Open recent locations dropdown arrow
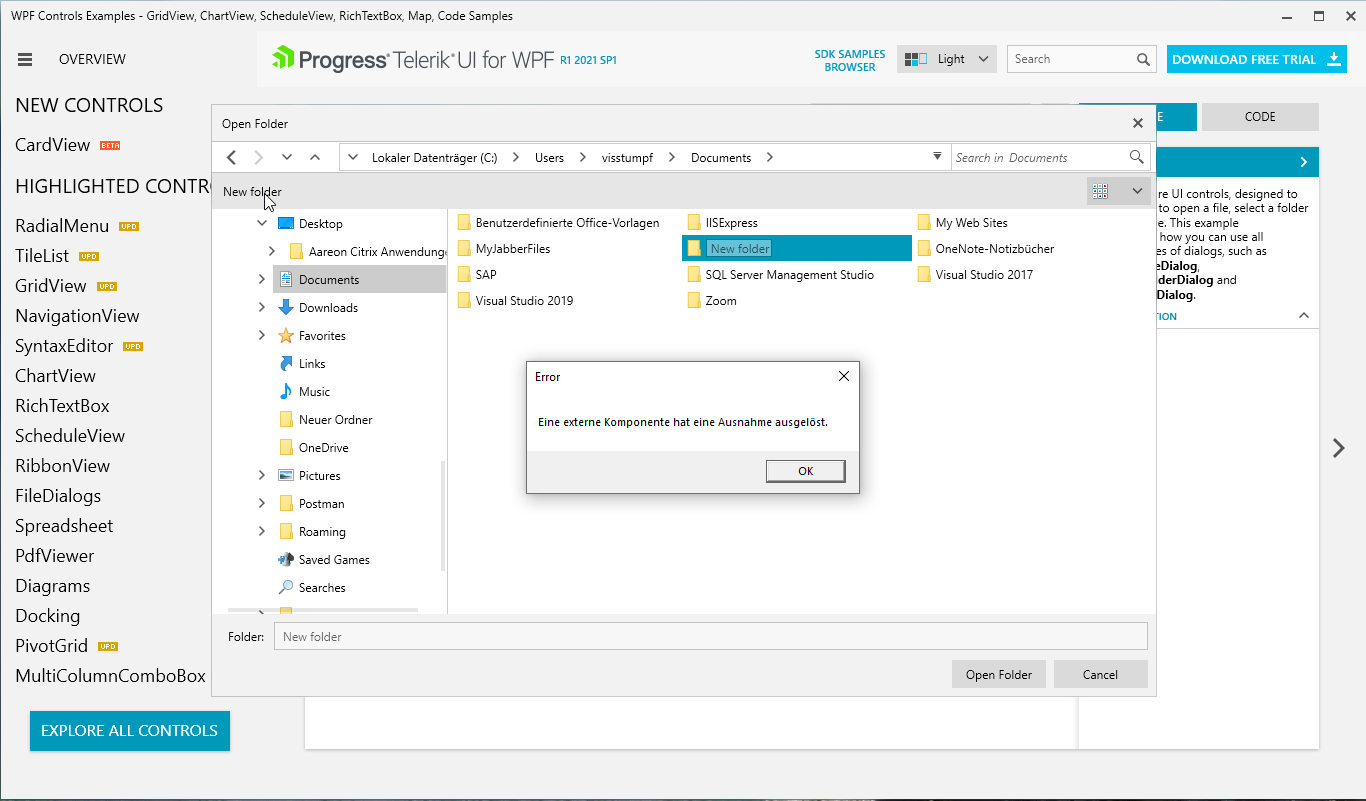Screen dimensions: 1366x801 [x=287, y=157]
